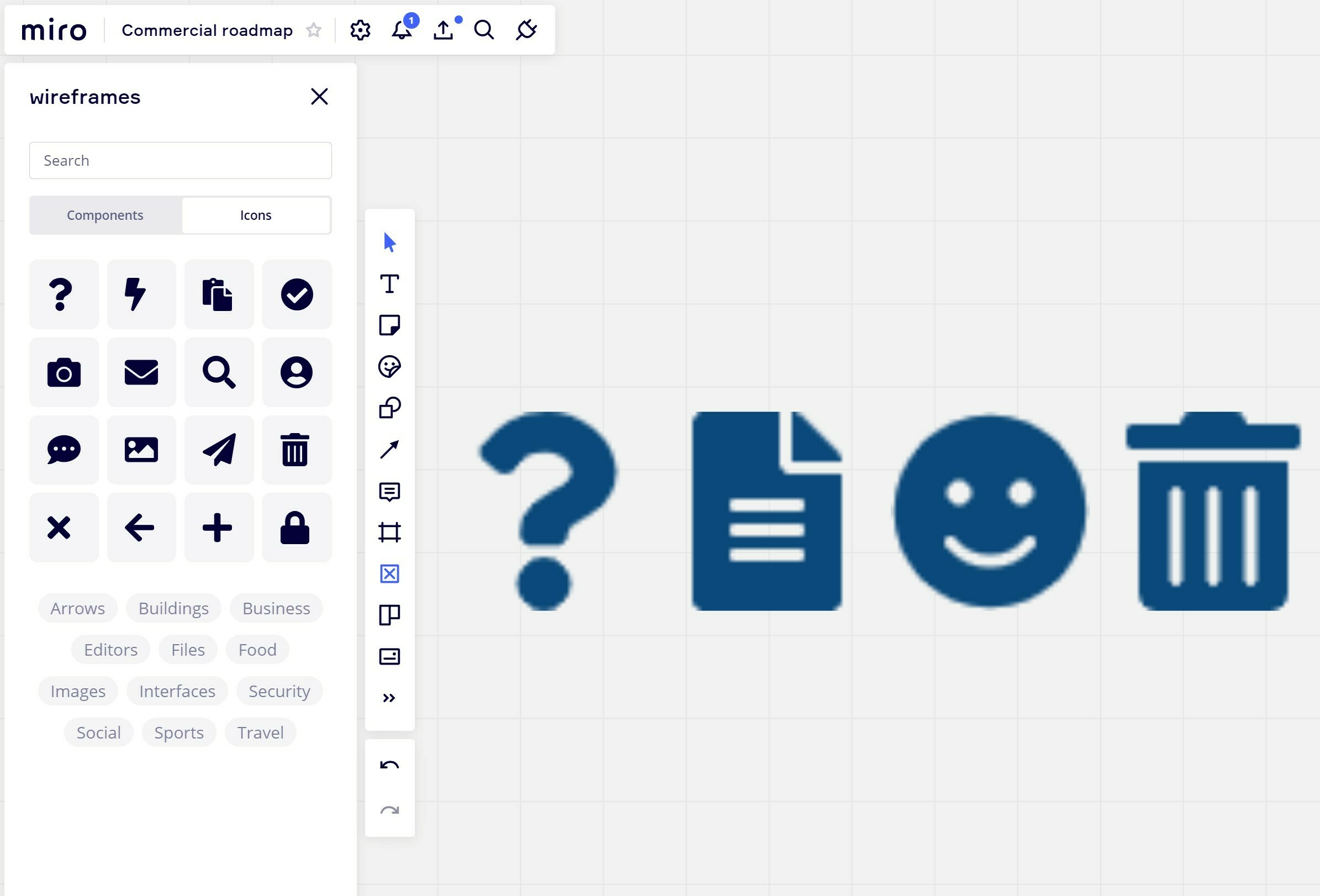Pick the clipboard paste icon
Screen dimensions: 1320x896
point(219,294)
